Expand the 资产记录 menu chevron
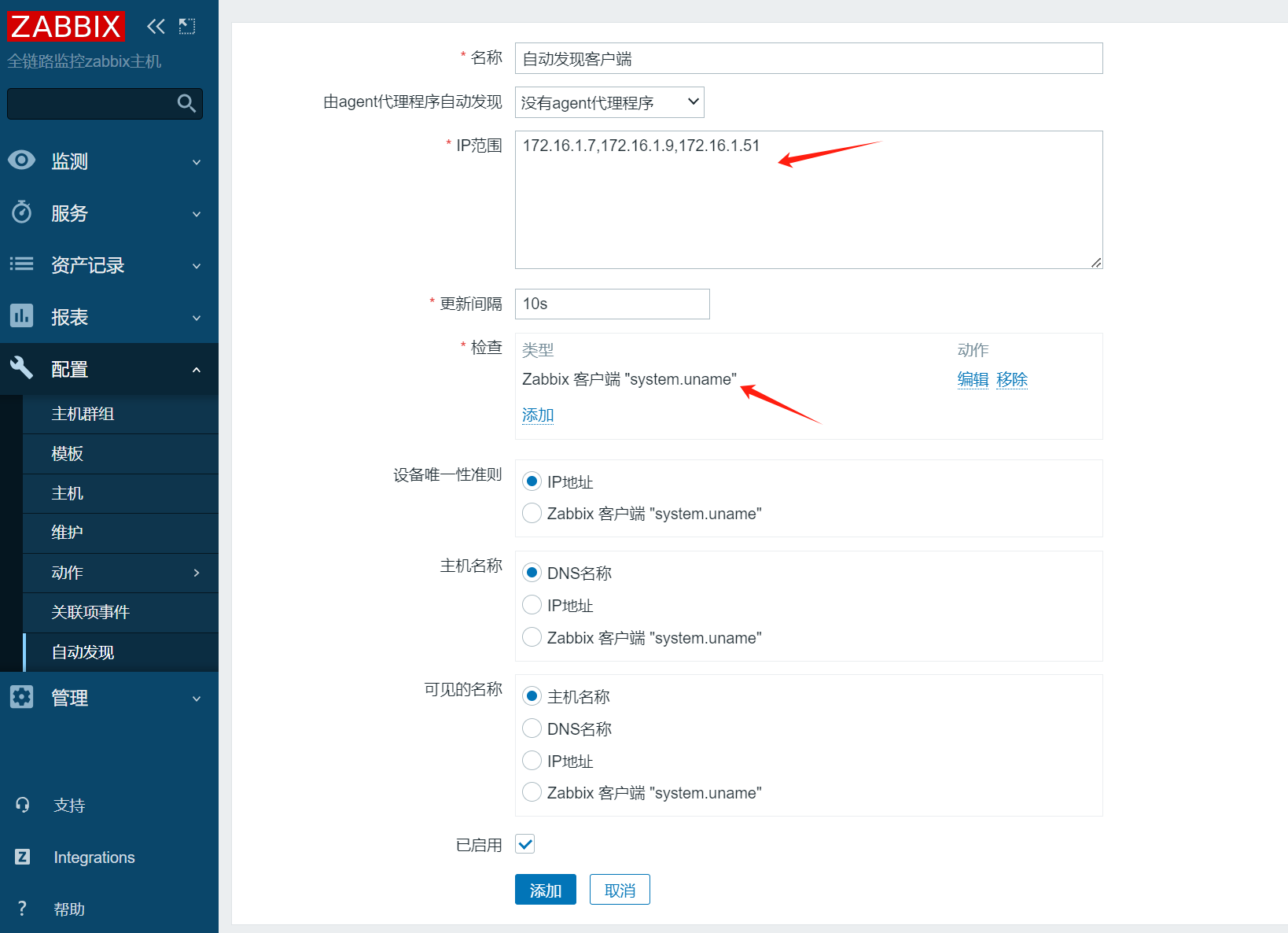1288x933 pixels. tap(197, 266)
